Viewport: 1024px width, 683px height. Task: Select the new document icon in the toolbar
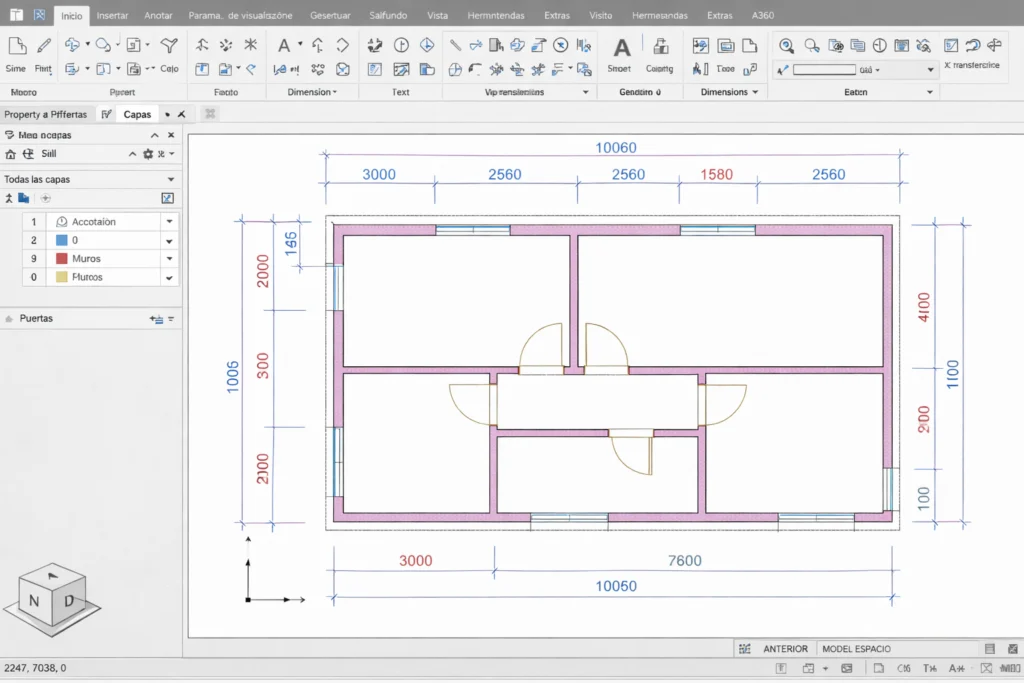coord(17,47)
